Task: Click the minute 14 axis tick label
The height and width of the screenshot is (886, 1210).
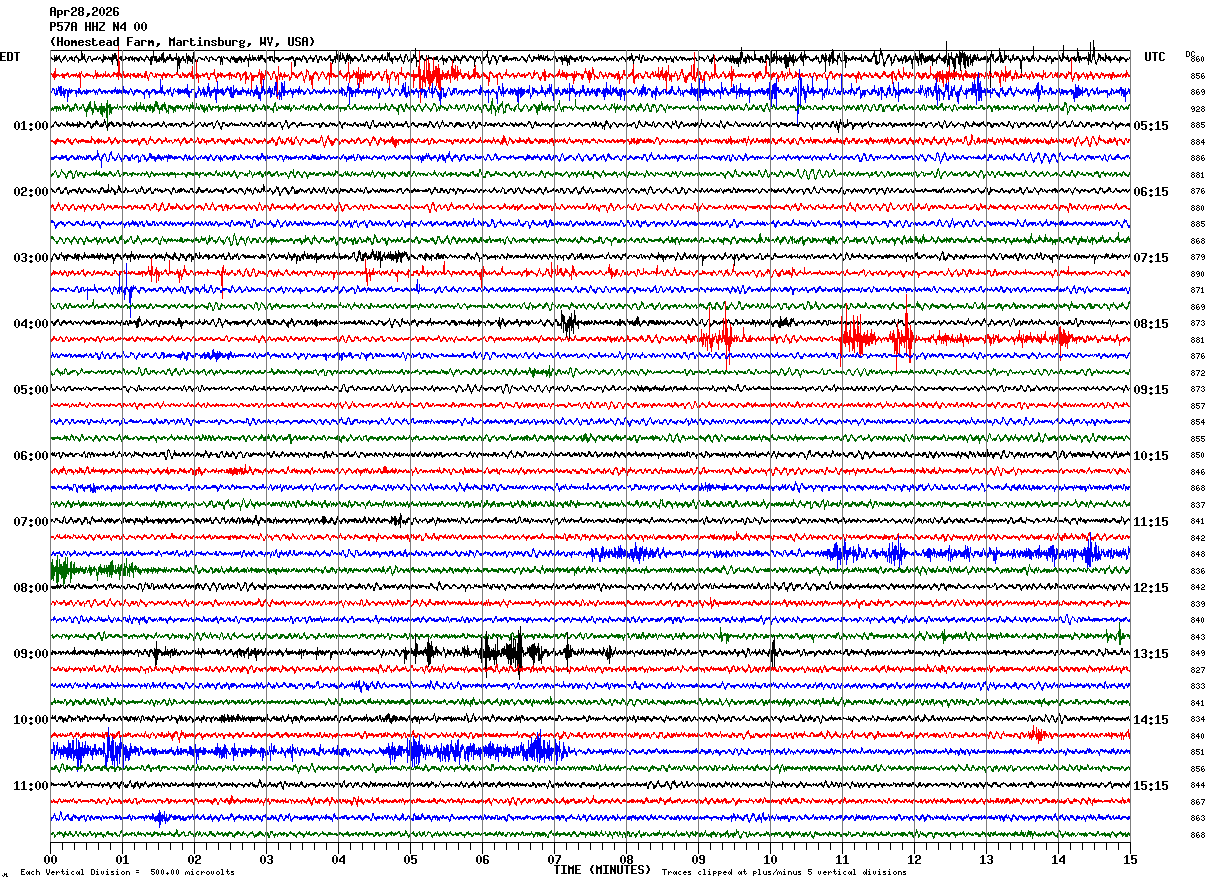Action: click(1058, 859)
